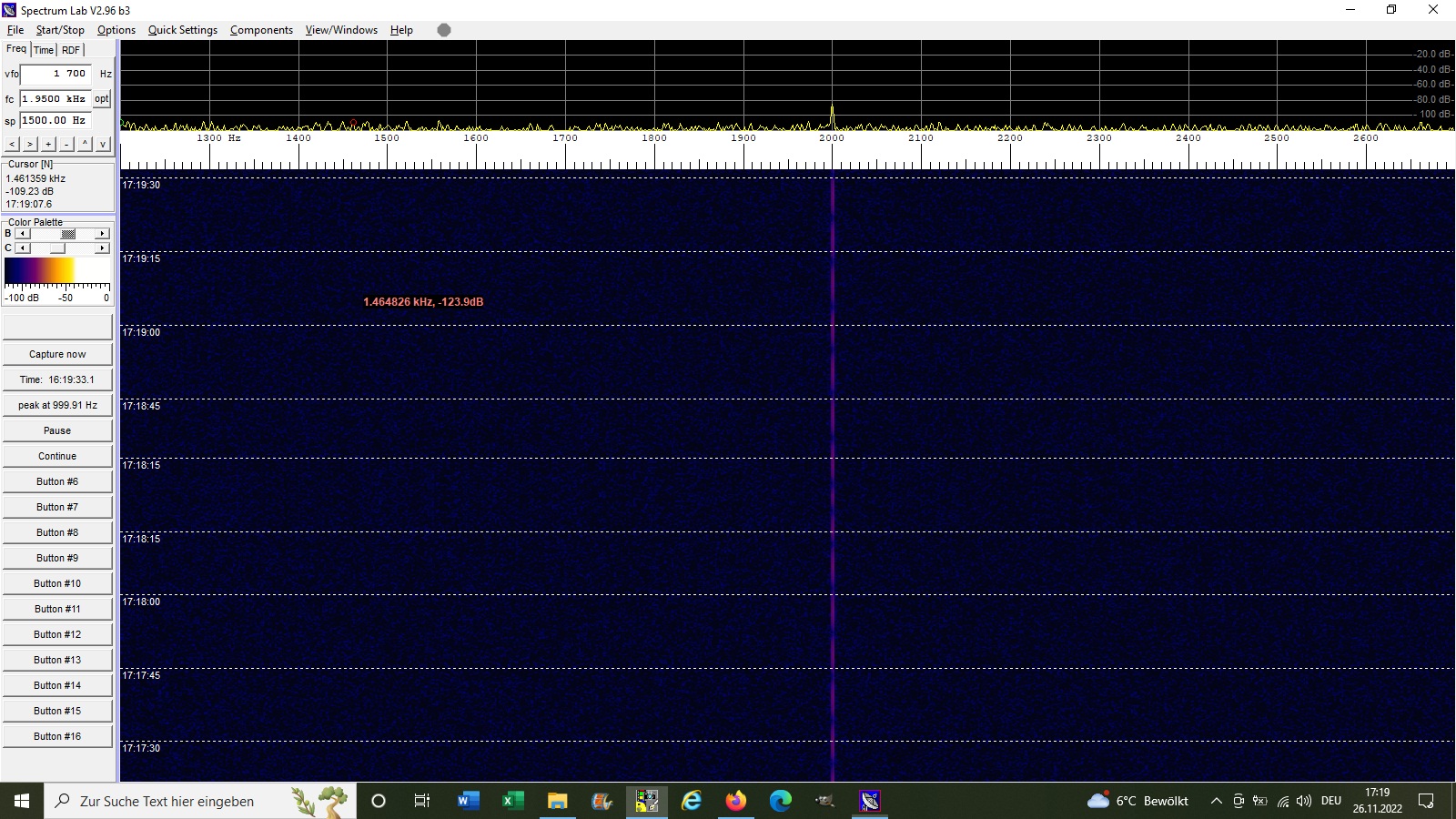Click right arrow of contrast C slider
Image resolution: width=1456 pixels, height=819 pixels.
[x=102, y=248]
